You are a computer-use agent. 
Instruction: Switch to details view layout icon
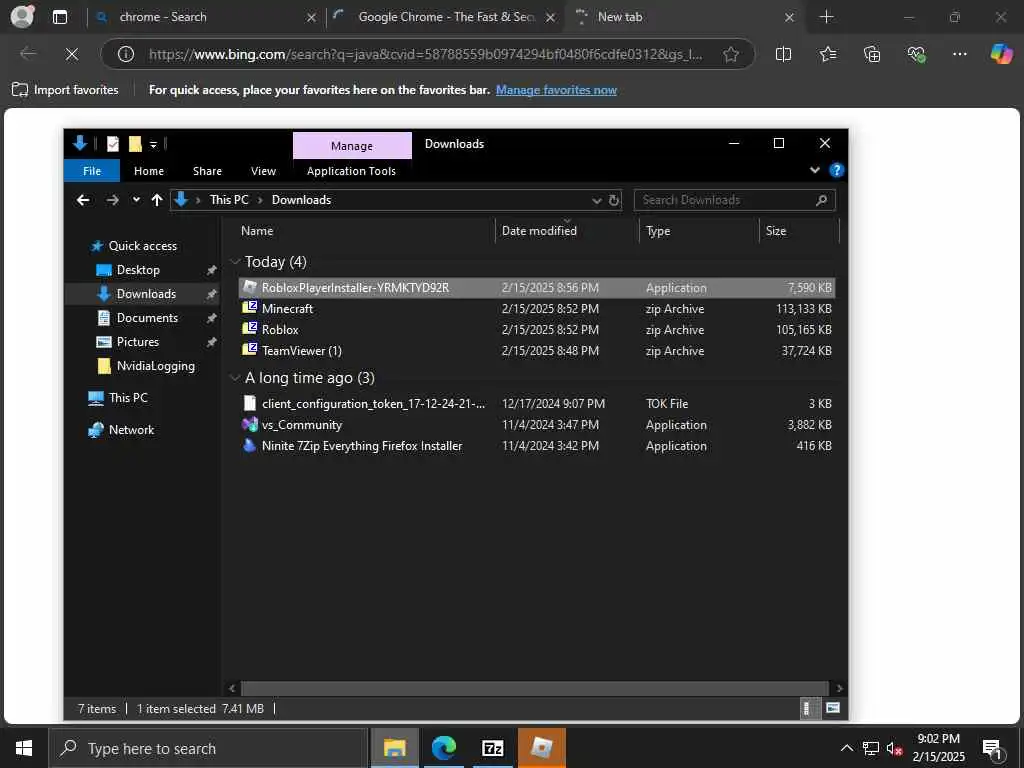click(808, 708)
